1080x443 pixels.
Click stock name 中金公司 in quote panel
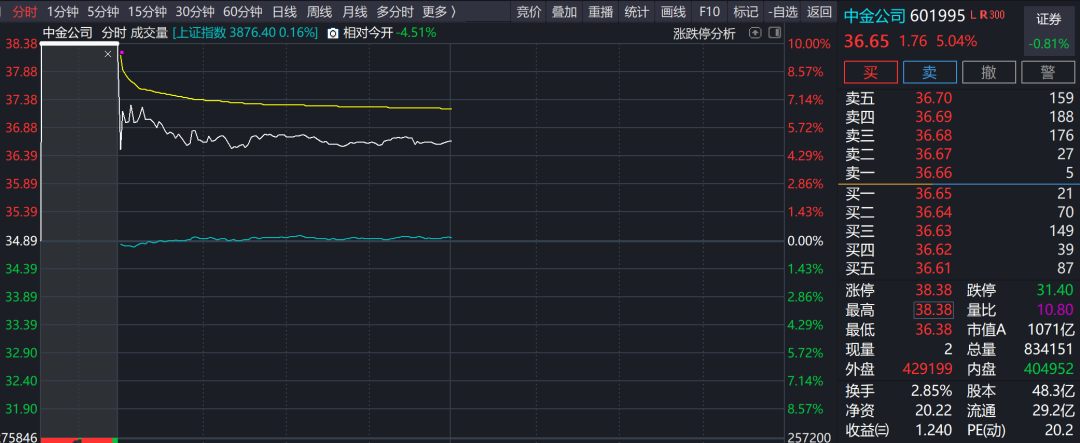(x=875, y=15)
